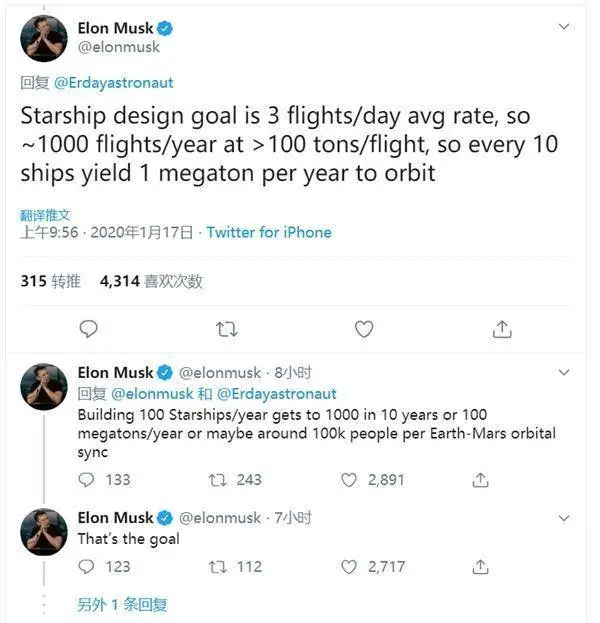
Task: Retweet the 'That's the goal' reply
Action: [218, 567]
